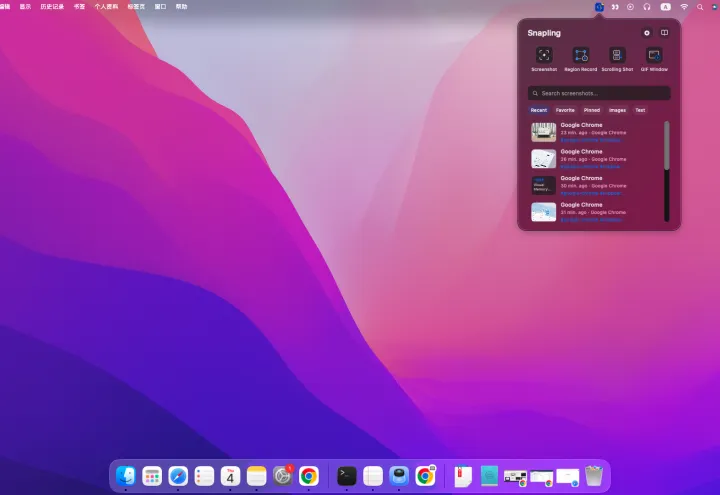Open the second Chrome icon beside blue lens app

425,476
